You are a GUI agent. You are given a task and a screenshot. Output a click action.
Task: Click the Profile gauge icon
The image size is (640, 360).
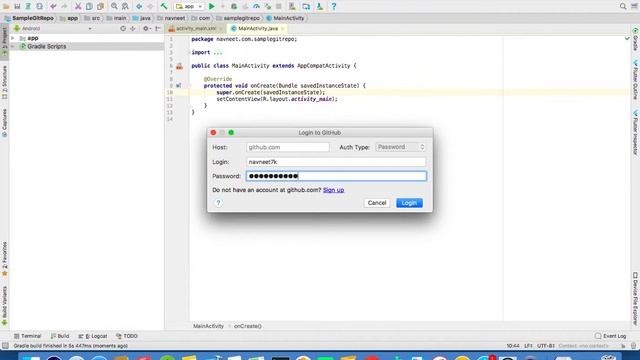pos(256,6)
